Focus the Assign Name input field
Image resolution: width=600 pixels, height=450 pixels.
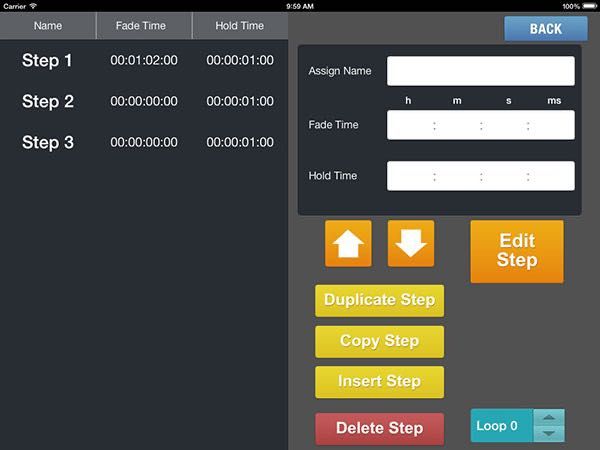[x=481, y=71]
